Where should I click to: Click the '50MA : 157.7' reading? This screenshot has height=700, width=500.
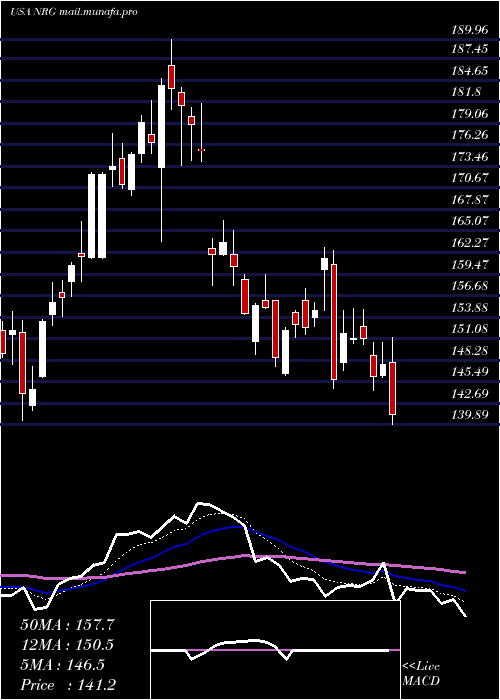[68, 625]
